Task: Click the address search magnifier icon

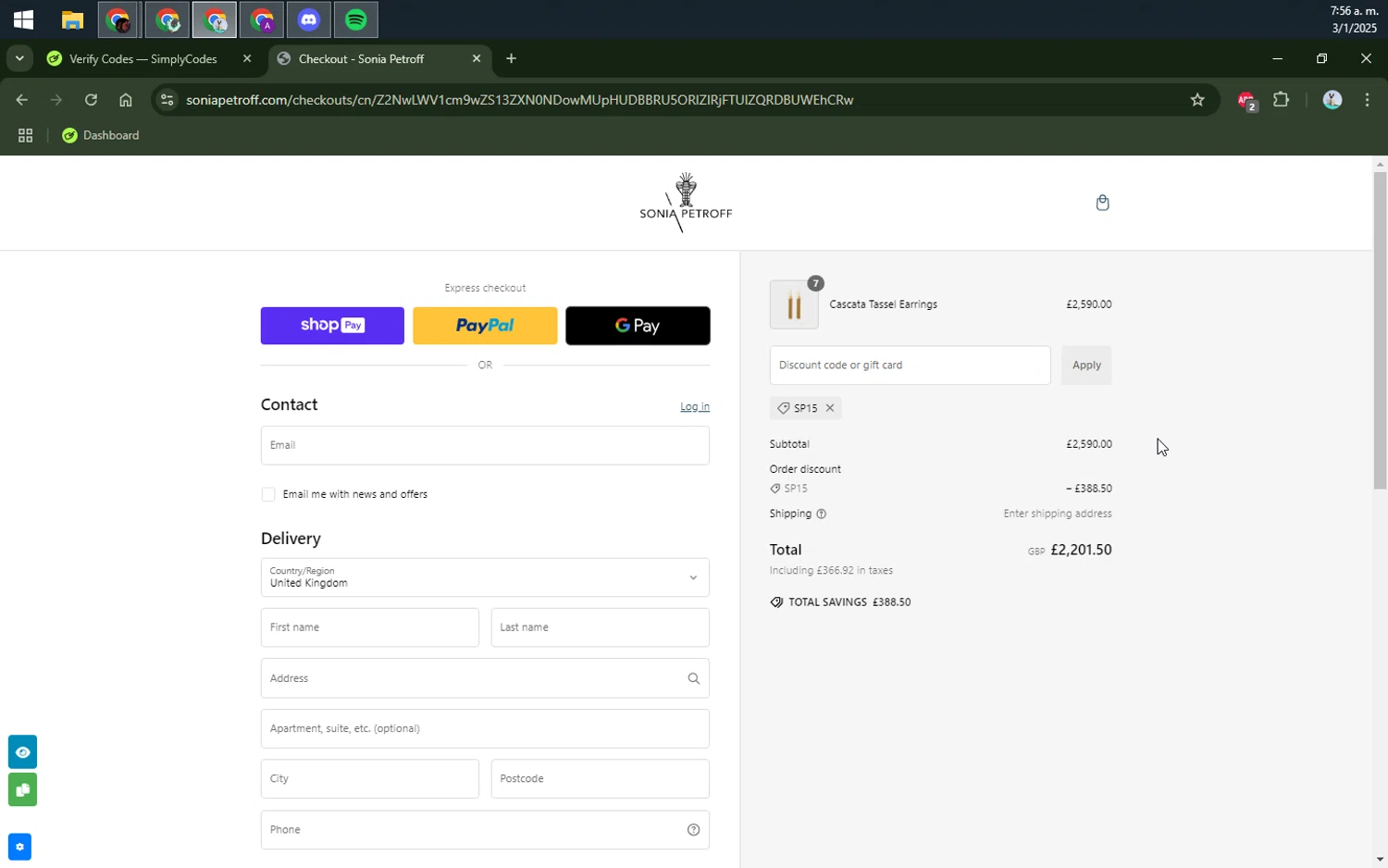Action: [x=693, y=678]
